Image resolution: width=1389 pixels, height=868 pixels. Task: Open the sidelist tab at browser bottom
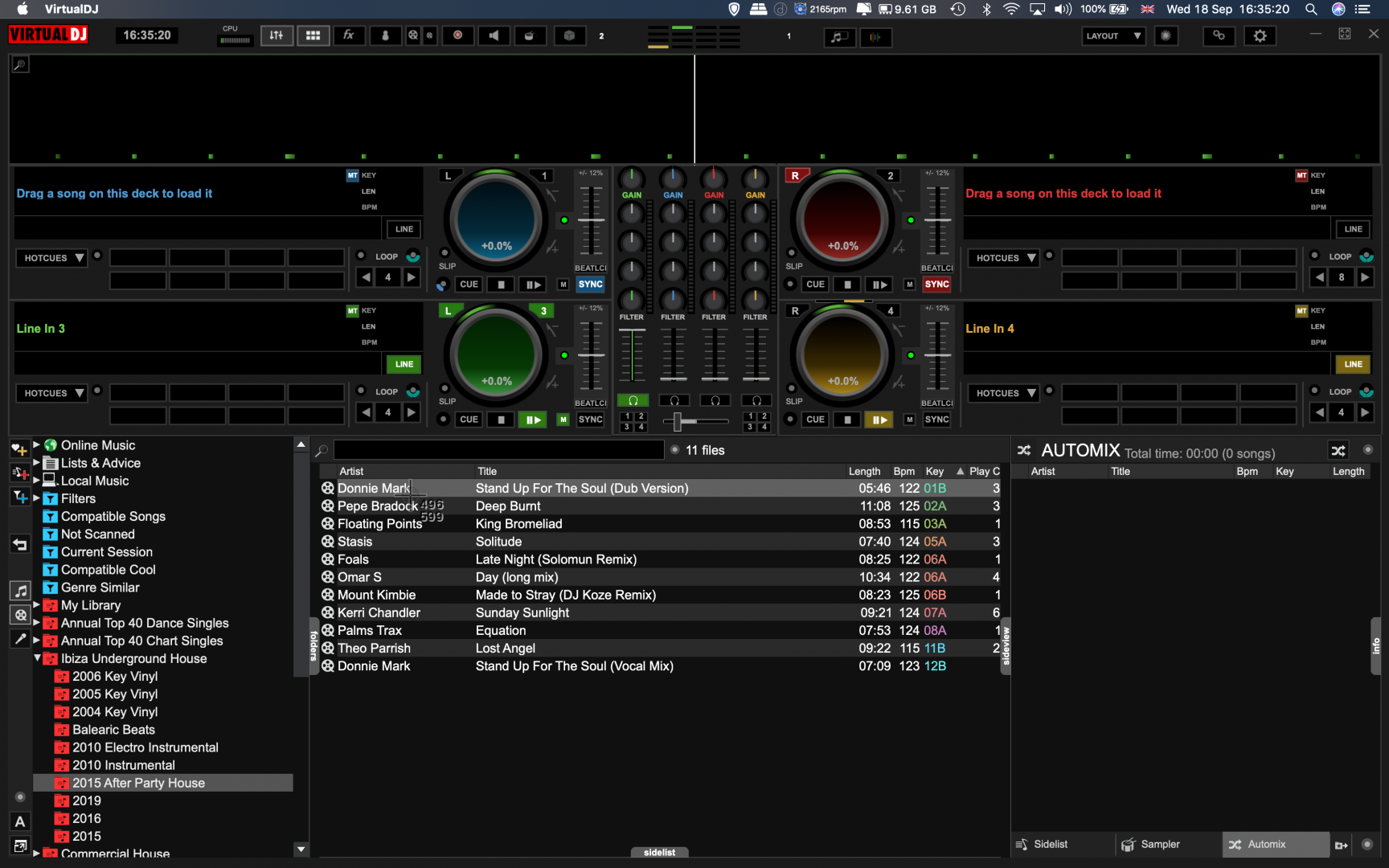tap(659, 852)
